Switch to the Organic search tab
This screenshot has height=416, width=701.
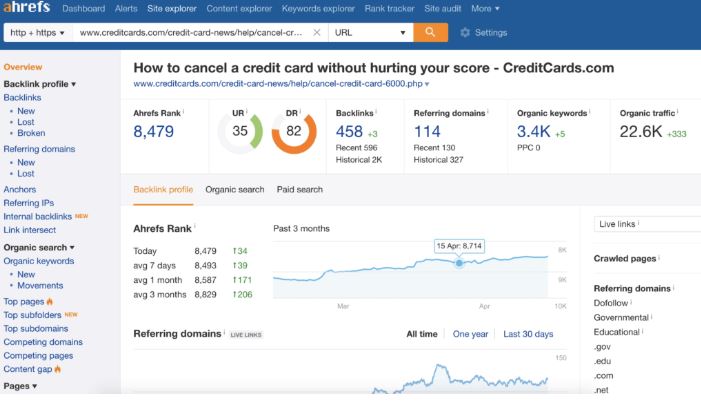coord(235,189)
